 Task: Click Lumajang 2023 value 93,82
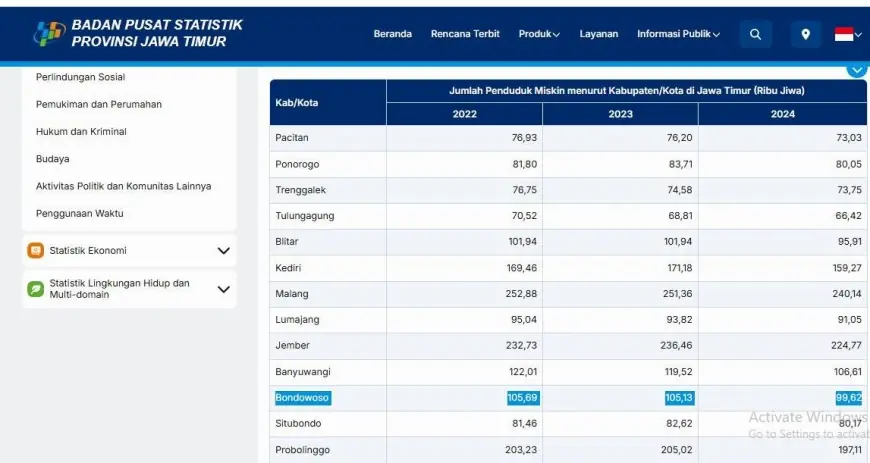tap(680, 320)
